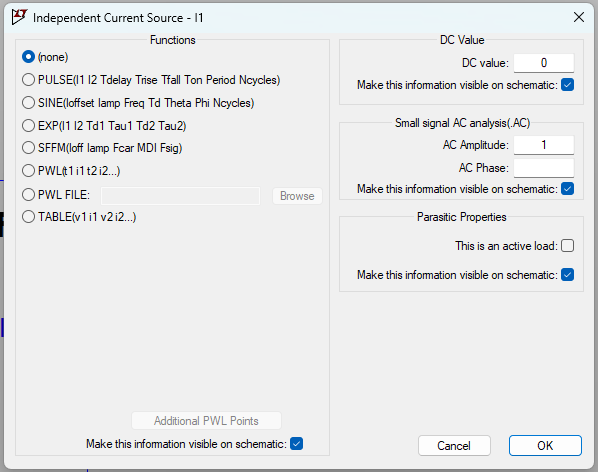Uncheck Functions visible on schematic checkbox
Image resolution: width=598 pixels, height=472 pixels.
pos(296,443)
